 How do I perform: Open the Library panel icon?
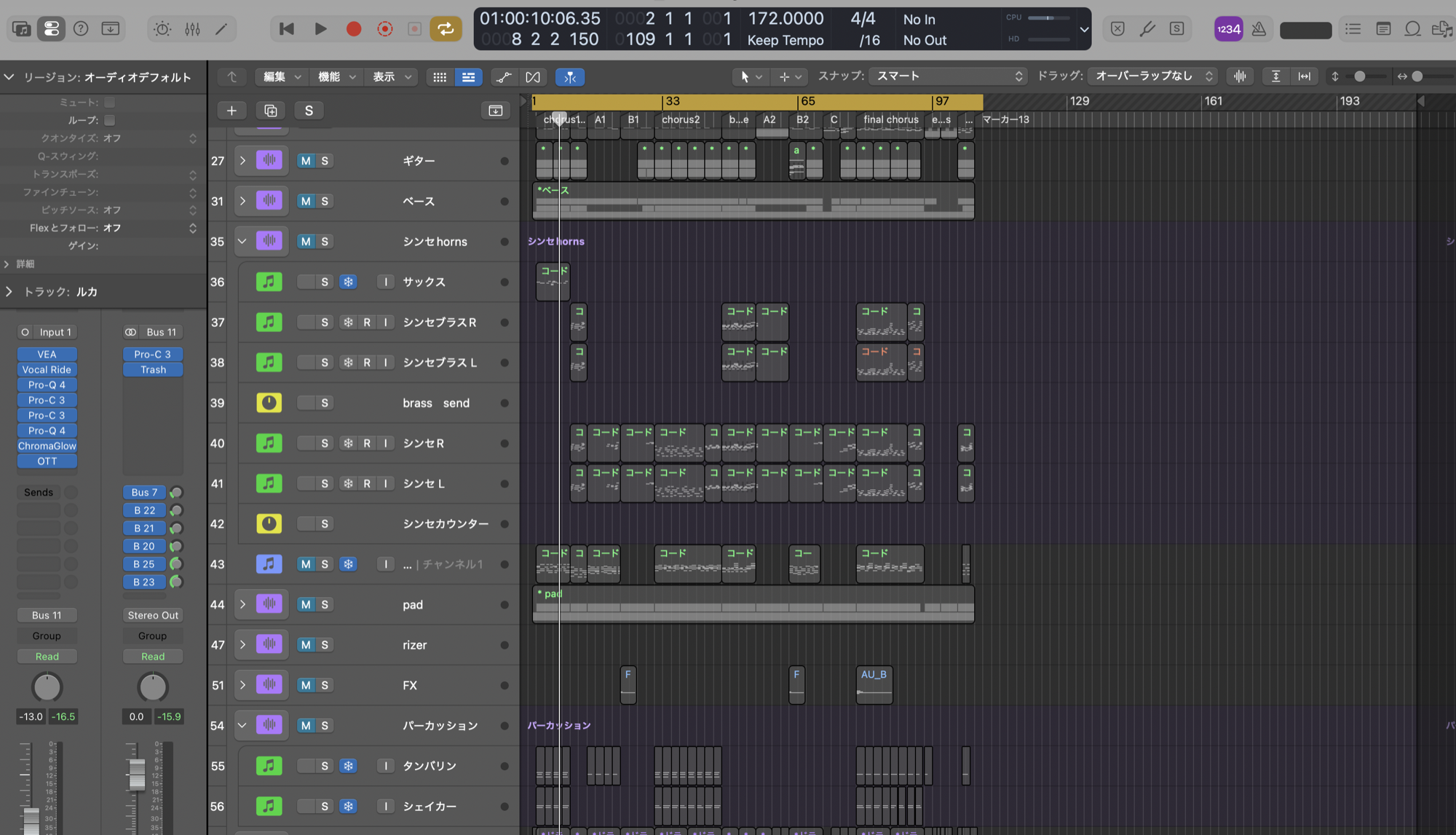[x=22, y=29]
